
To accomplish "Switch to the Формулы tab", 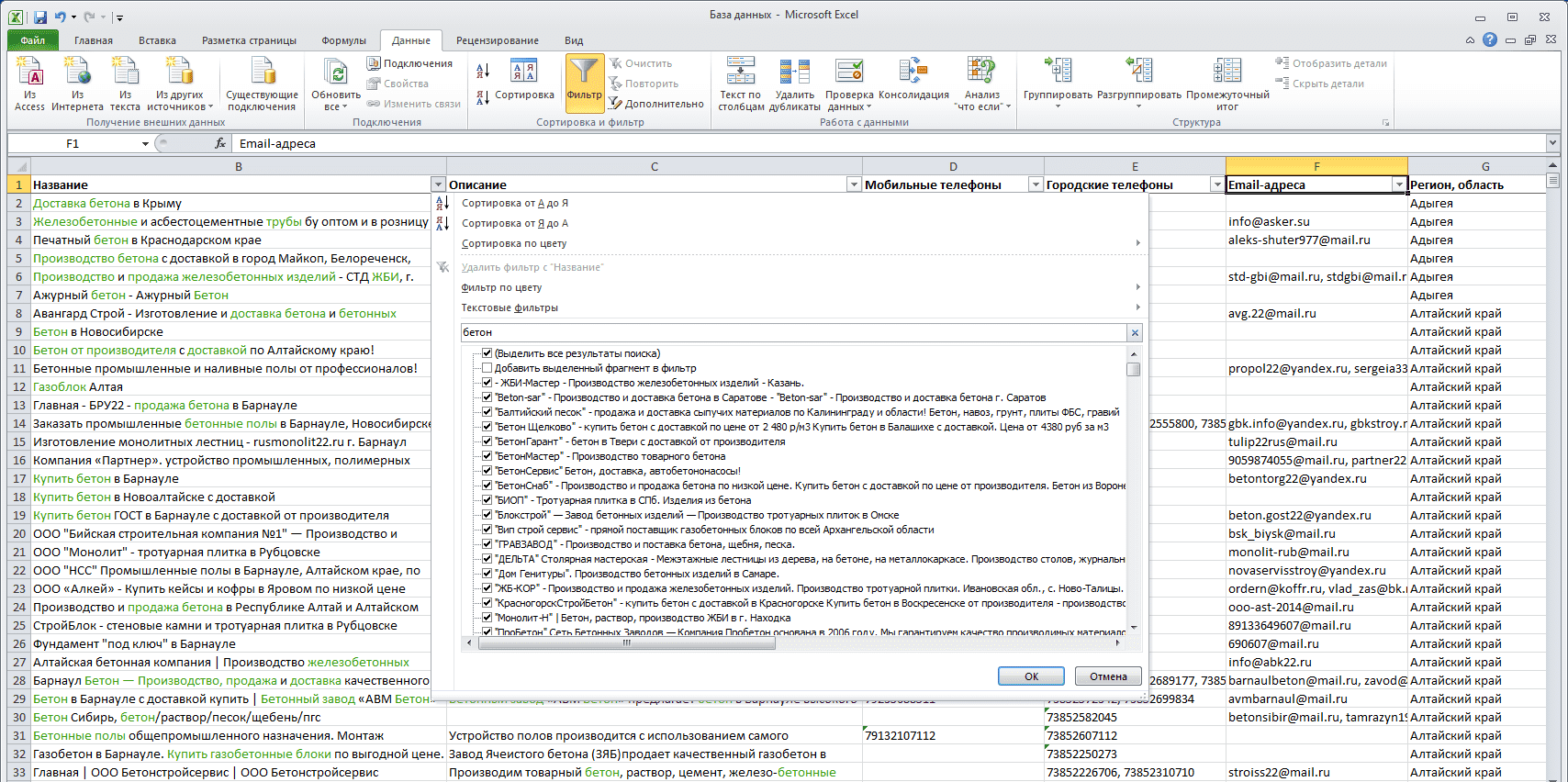I will [344, 40].
